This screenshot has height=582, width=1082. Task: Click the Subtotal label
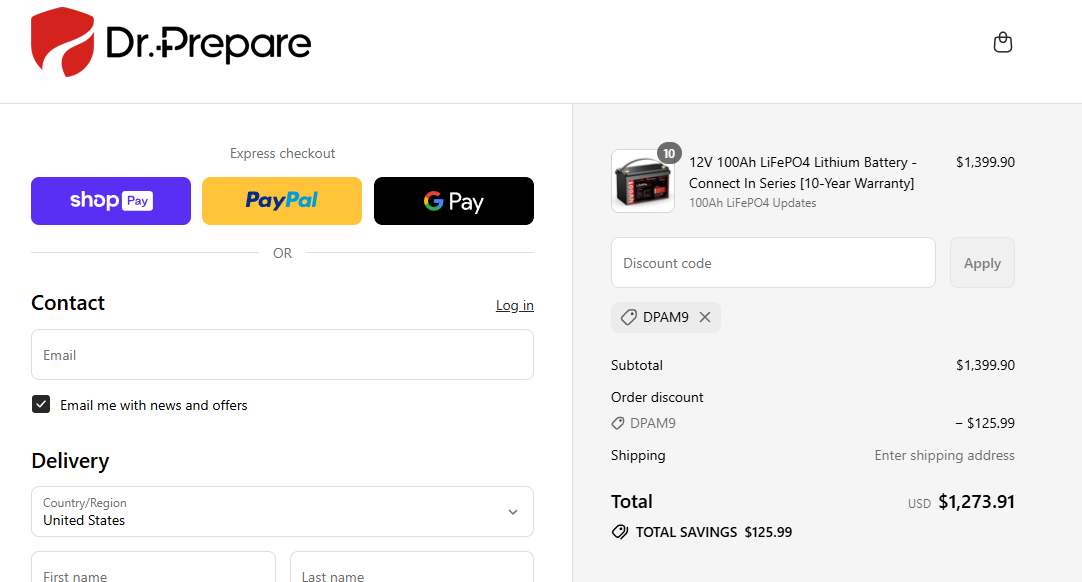[x=636, y=365]
